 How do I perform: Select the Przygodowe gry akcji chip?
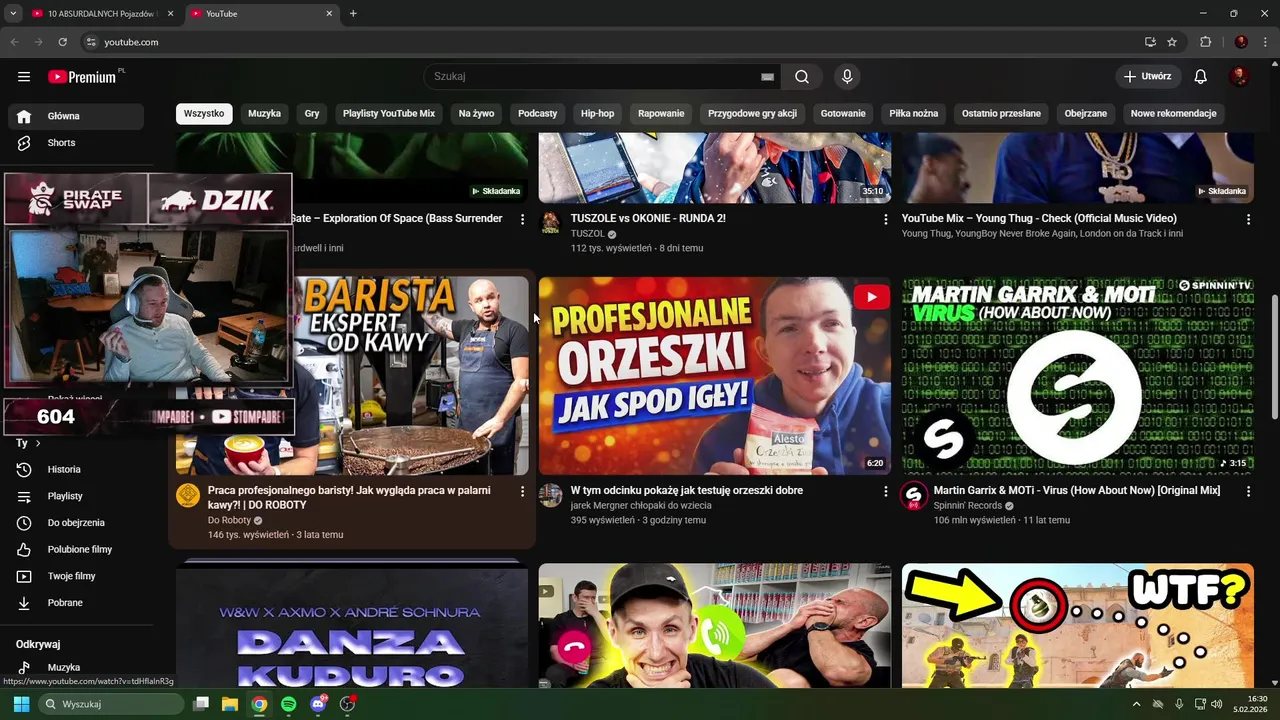click(x=752, y=114)
